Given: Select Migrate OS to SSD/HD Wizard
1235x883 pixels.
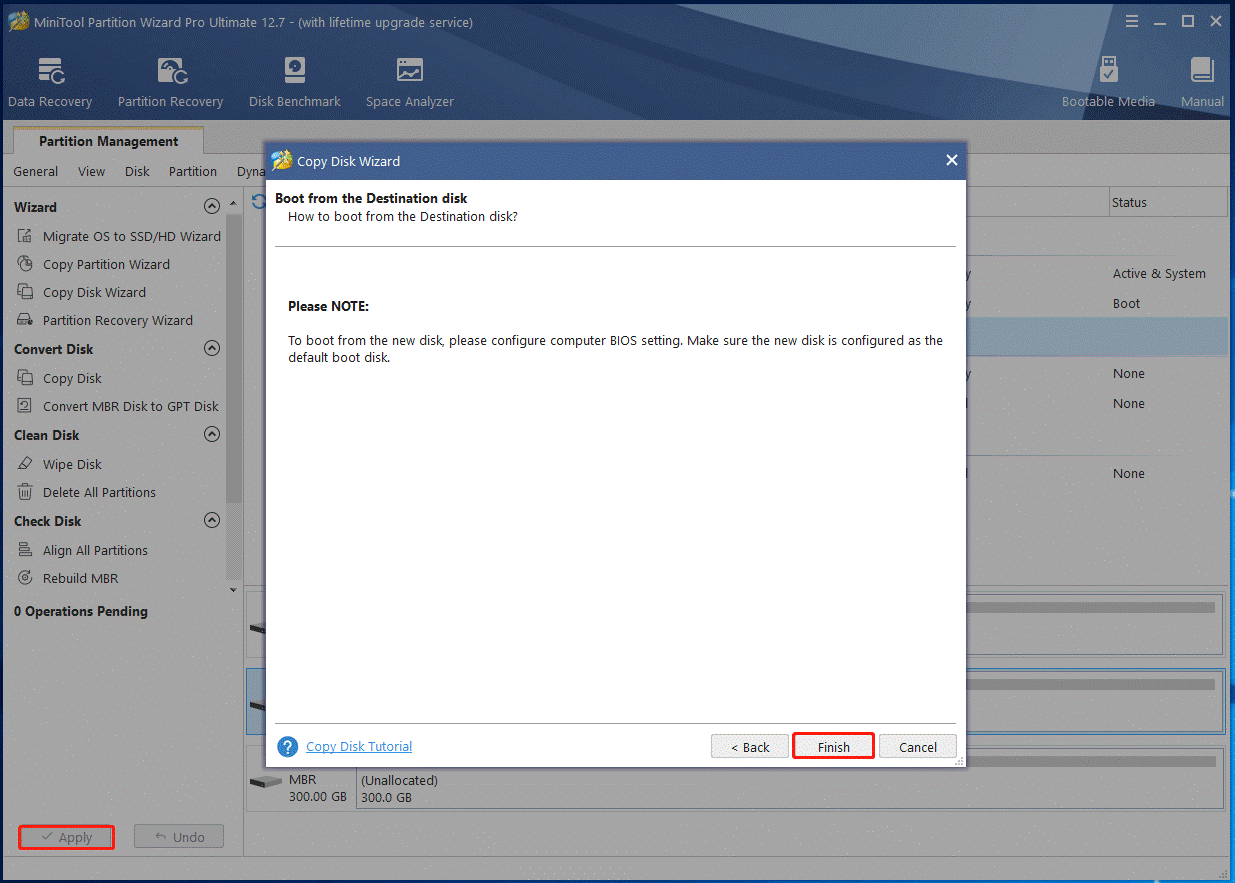Looking at the screenshot, I should [x=131, y=237].
